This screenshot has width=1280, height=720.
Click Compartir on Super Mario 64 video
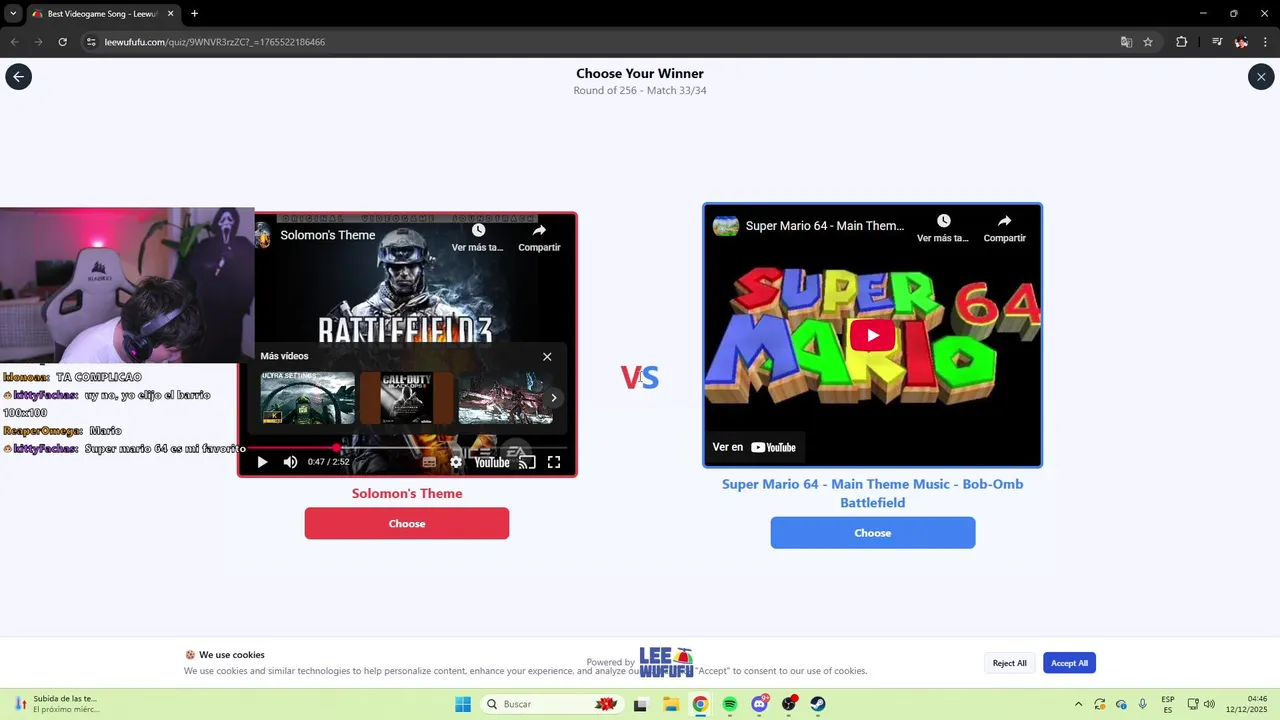pyautogui.click(x=1004, y=228)
